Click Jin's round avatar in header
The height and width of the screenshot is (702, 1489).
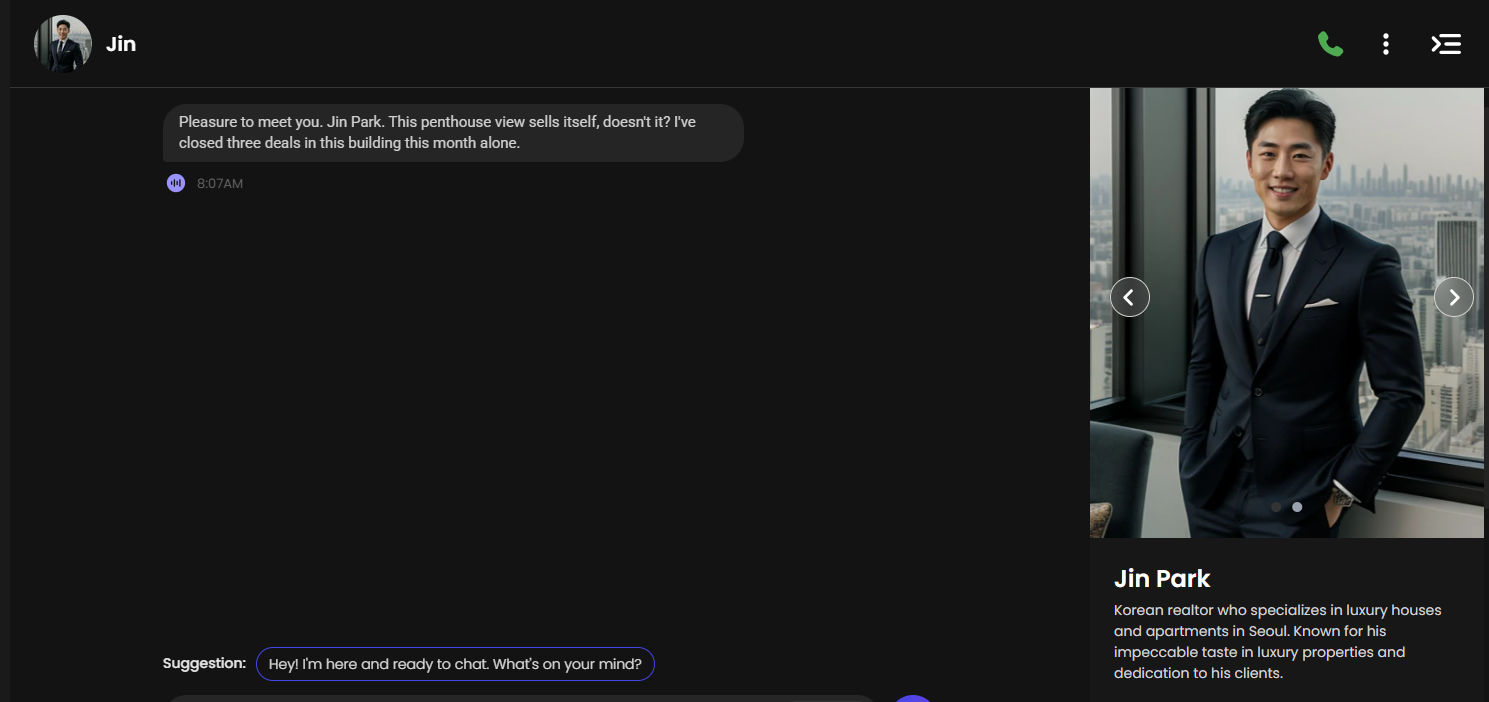(63, 44)
